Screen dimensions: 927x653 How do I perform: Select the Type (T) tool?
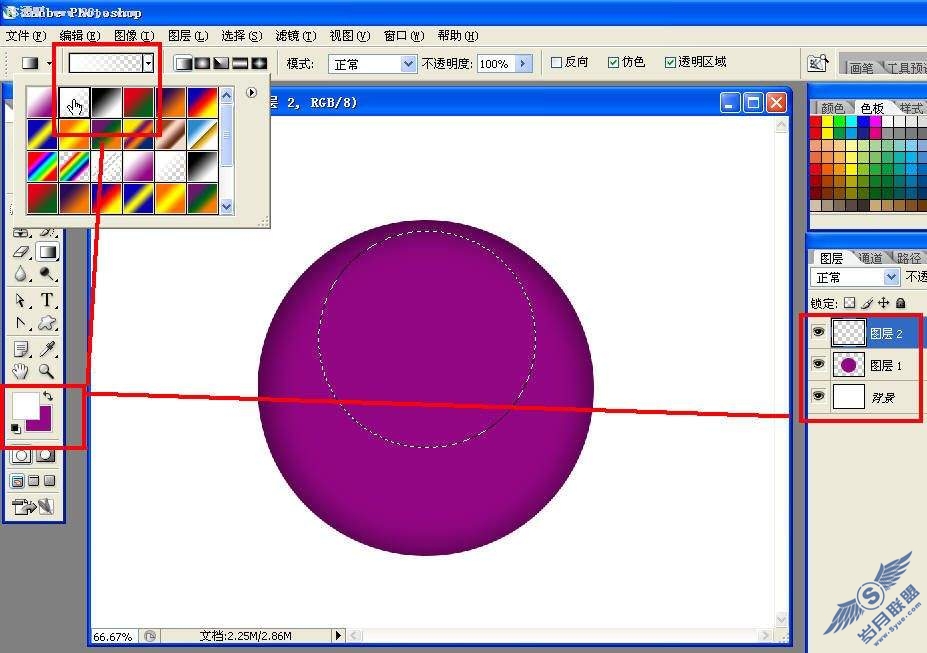click(x=47, y=300)
